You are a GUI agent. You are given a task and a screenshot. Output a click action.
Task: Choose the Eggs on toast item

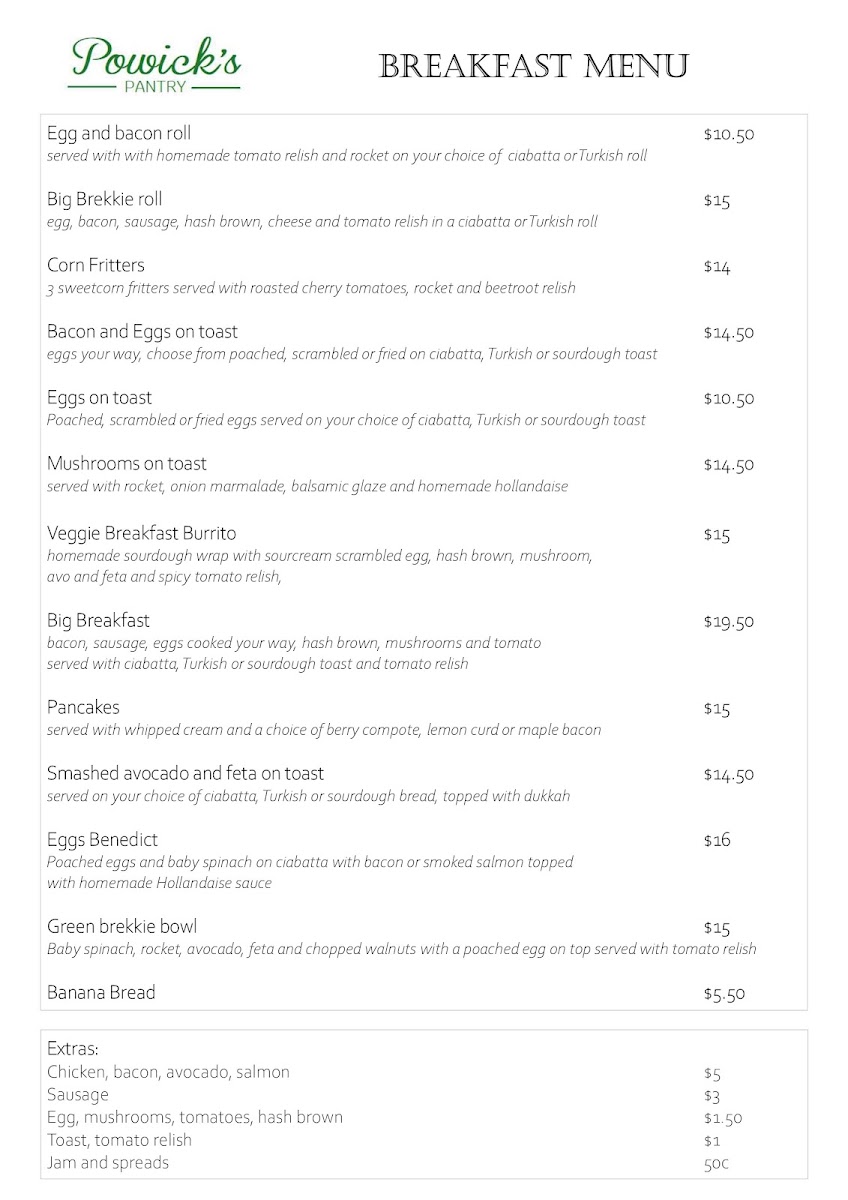[x=99, y=398]
